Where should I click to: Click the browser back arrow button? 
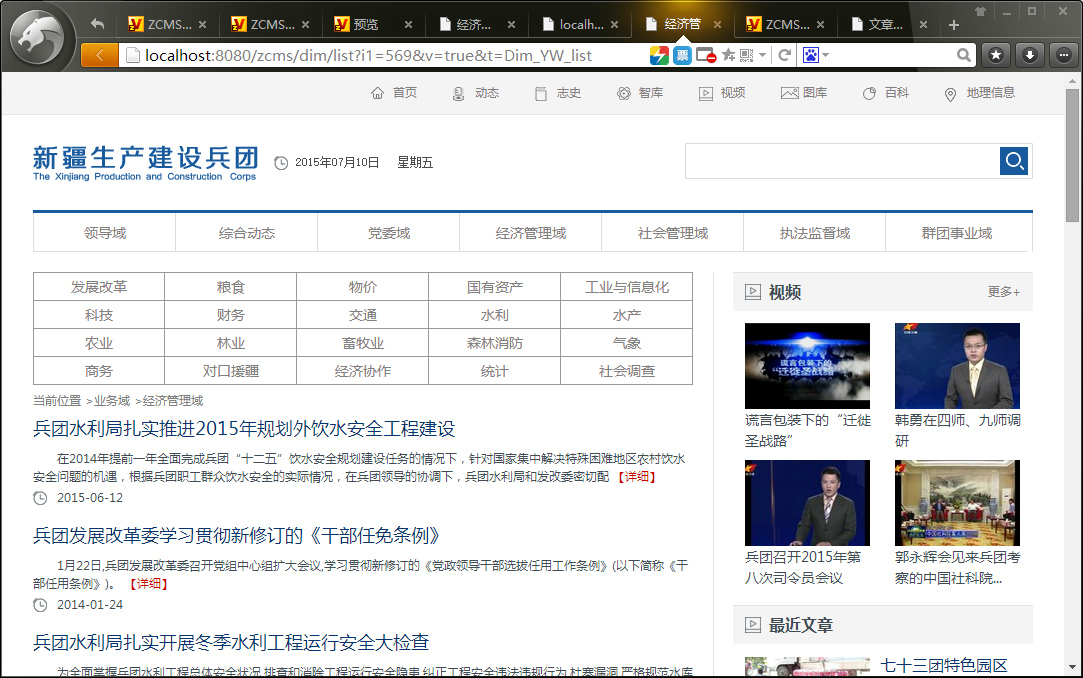point(99,55)
